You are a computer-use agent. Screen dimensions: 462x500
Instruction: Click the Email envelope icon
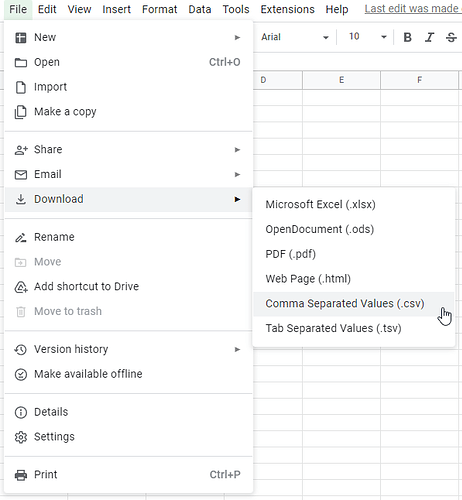click(21, 174)
